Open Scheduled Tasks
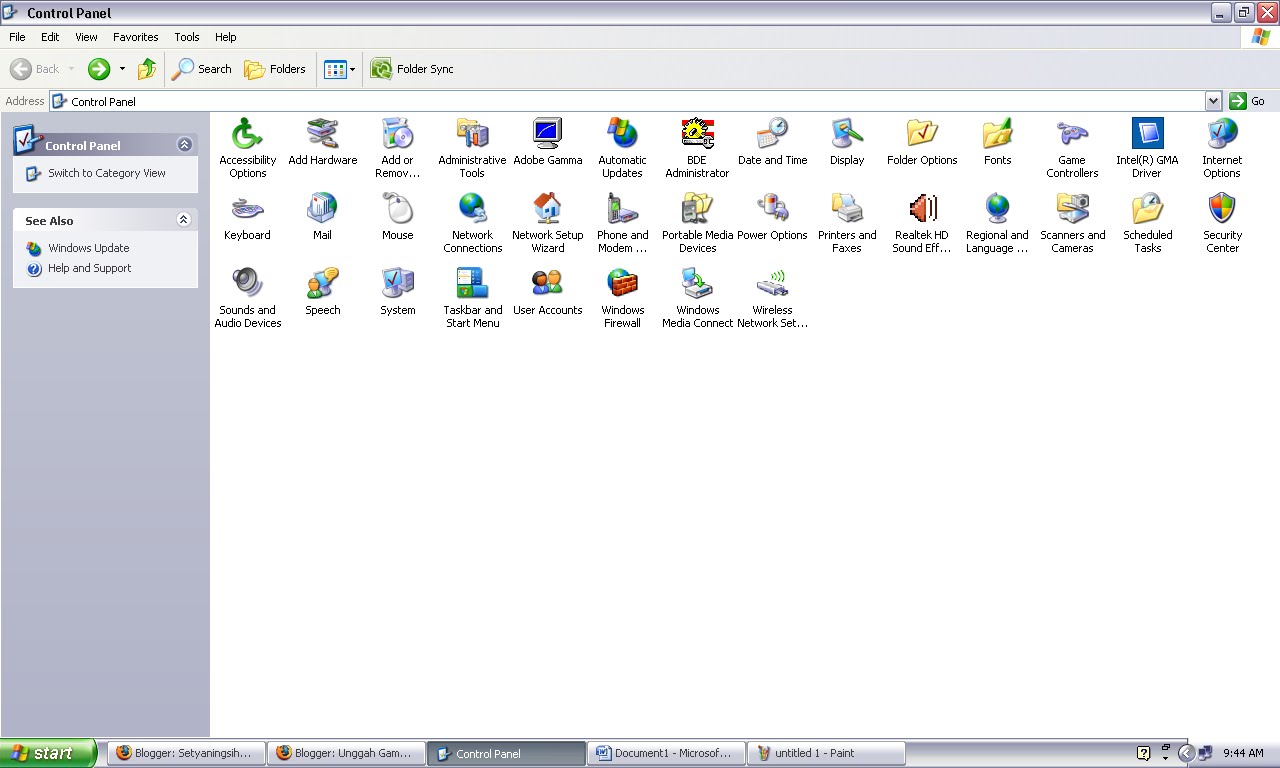The height and width of the screenshot is (768, 1280). [x=1147, y=222]
